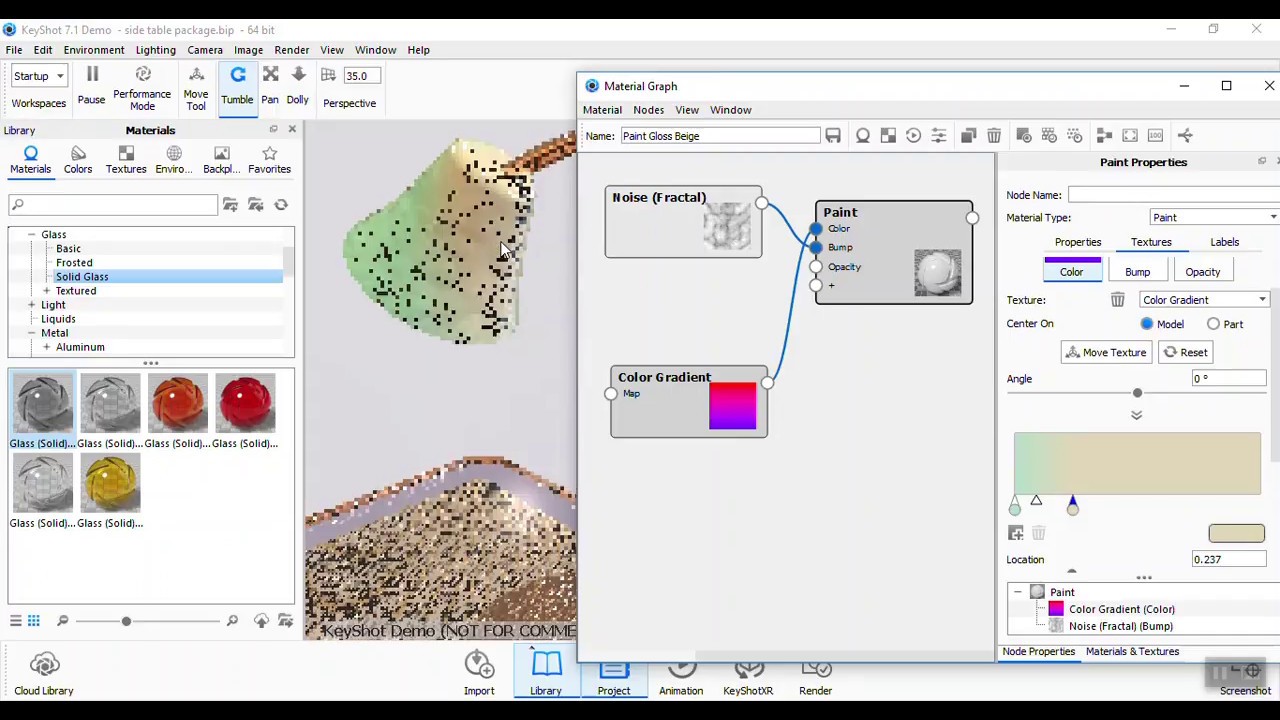Switch to Materials & Textures tab
The image size is (1280, 720).
pyautogui.click(x=1132, y=652)
